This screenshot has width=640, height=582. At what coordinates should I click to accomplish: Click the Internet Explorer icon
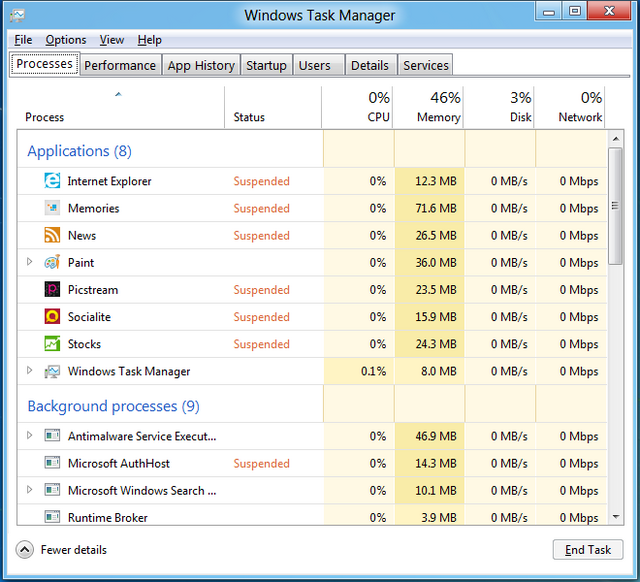tap(52, 181)
